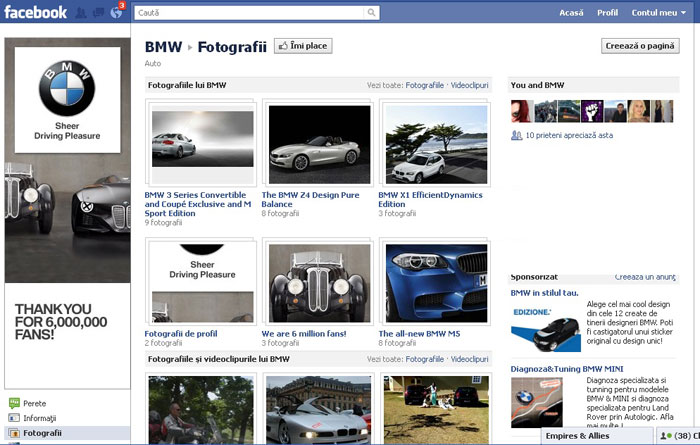The width and height of the screenshot is (700, 445).
Task: Click Diagnoza Tuning ad image
Action: [x=537, y=403]
